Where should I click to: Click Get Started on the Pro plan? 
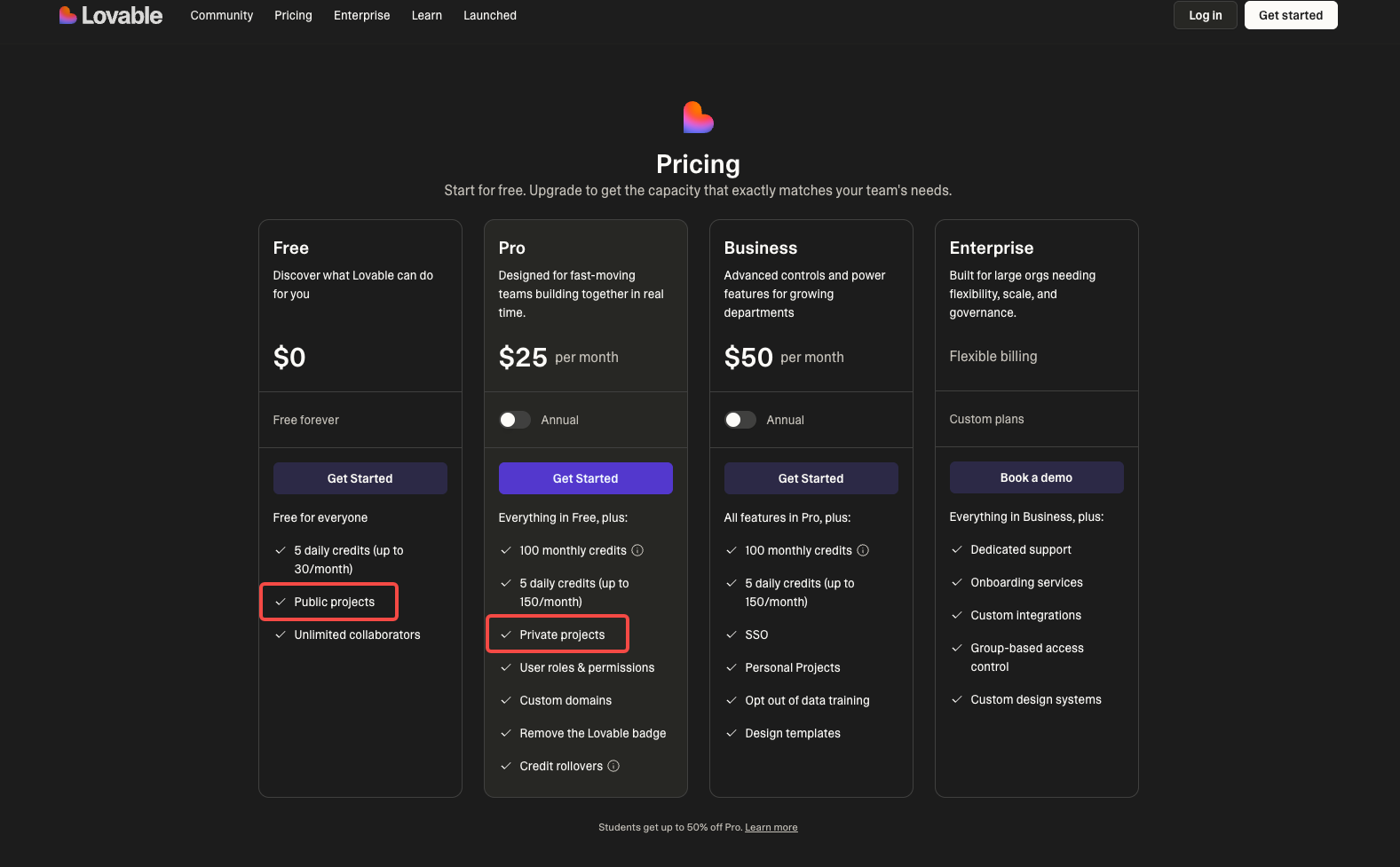pyautogui.click(x=586, y=478)
